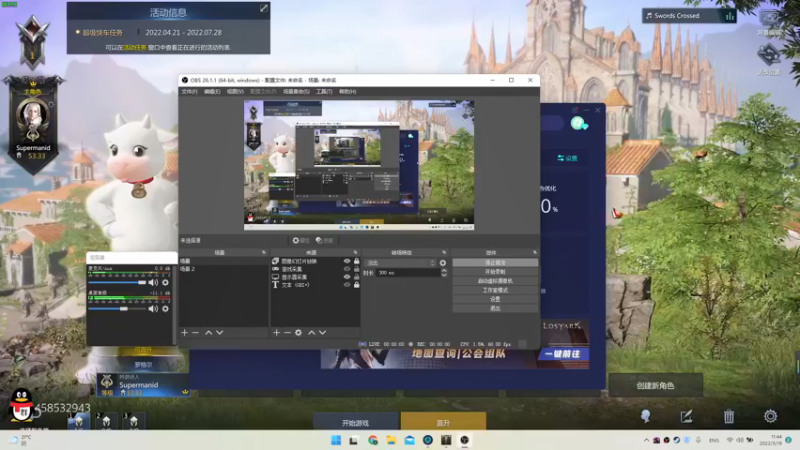The height and width of the screenshot is (450, 800).
Task: Remove selected source with minus icon
Action: pos(287,333)
